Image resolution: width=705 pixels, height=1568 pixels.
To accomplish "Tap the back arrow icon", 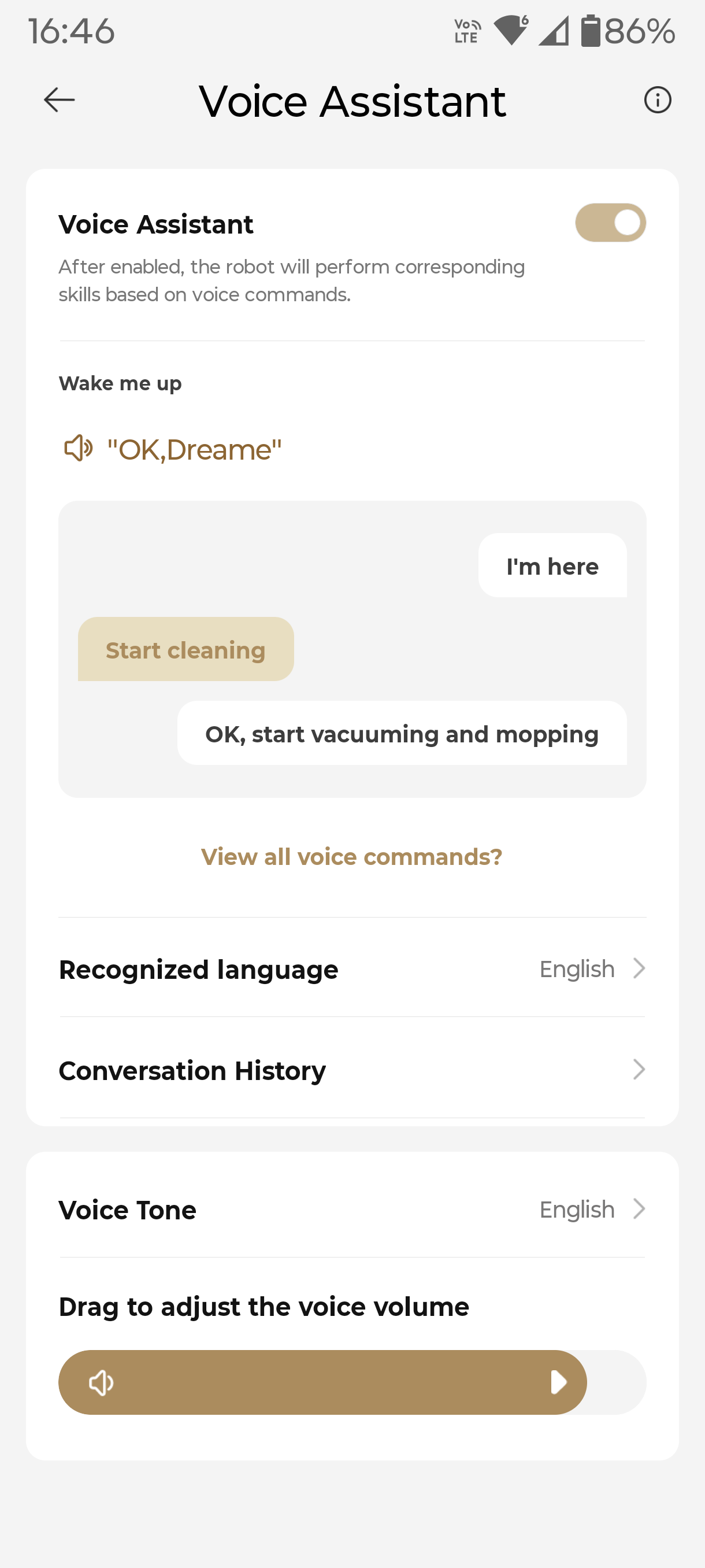I will [x=59, y=100].
